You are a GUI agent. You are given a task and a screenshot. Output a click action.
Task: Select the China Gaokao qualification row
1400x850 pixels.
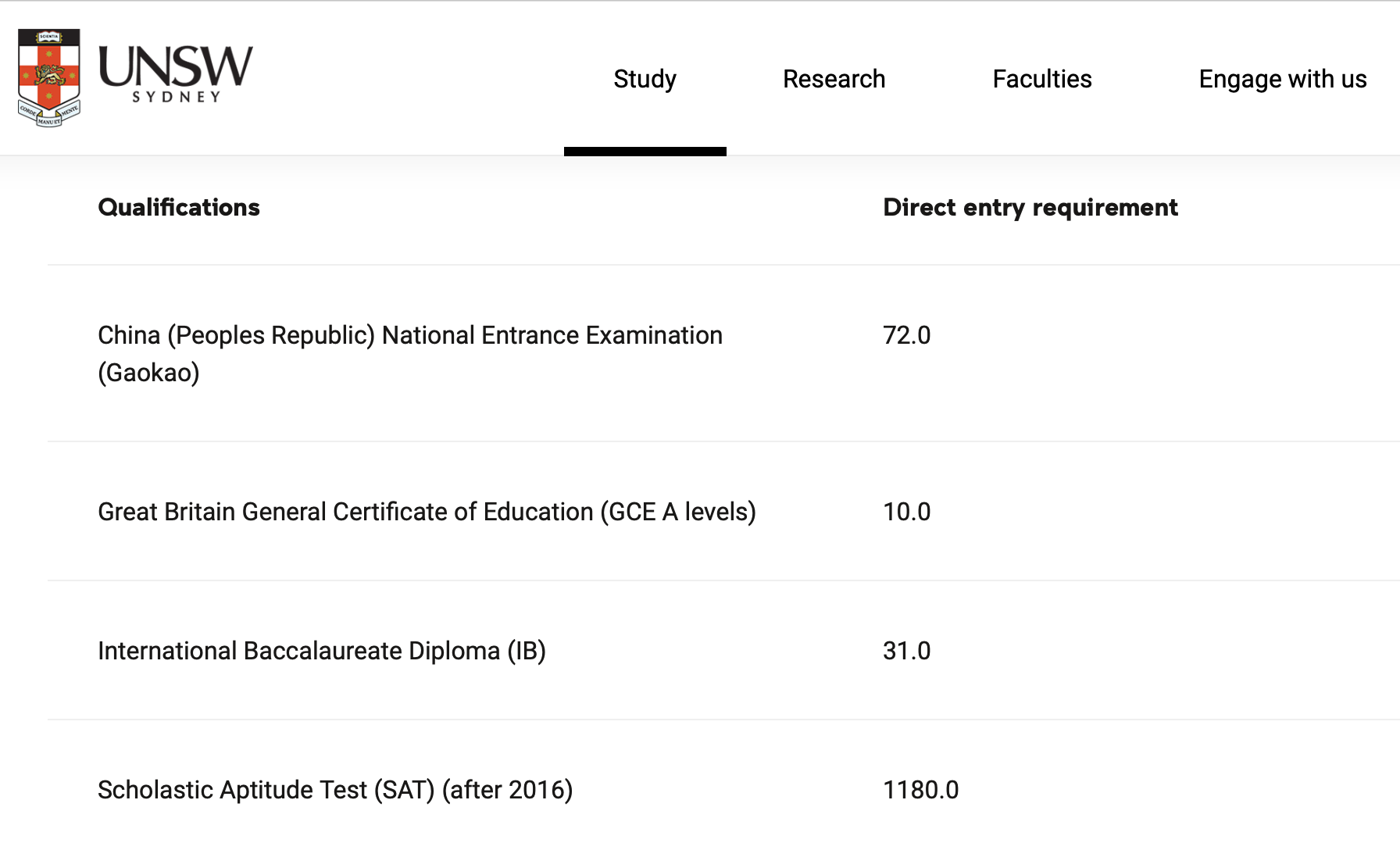coord(409,335)
